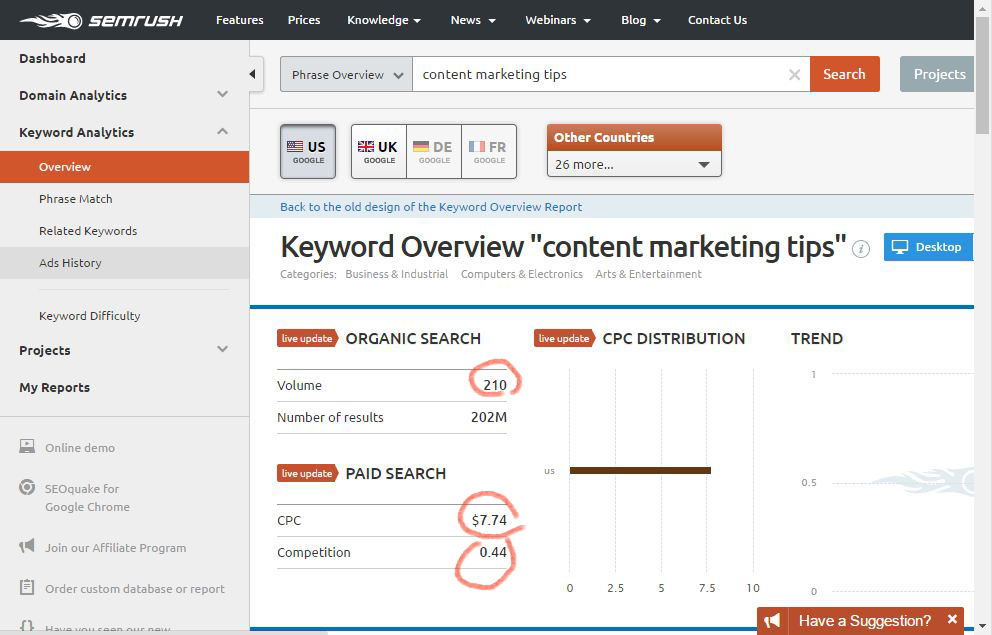This screenshot has height=635, width=992.
Task: Click info icon beside Keyword Overview title
Action: coord(861,249)
